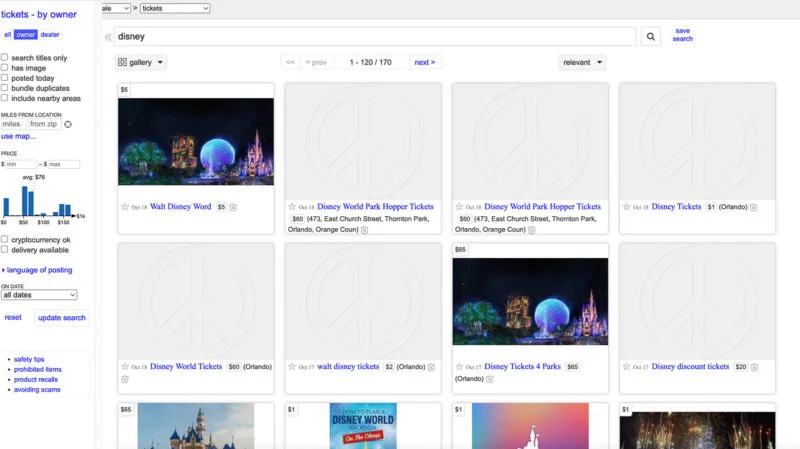Open the $1 fireworks castle thumbnail
Viewport: 800px width, 449px height.
tap(697, 431)
